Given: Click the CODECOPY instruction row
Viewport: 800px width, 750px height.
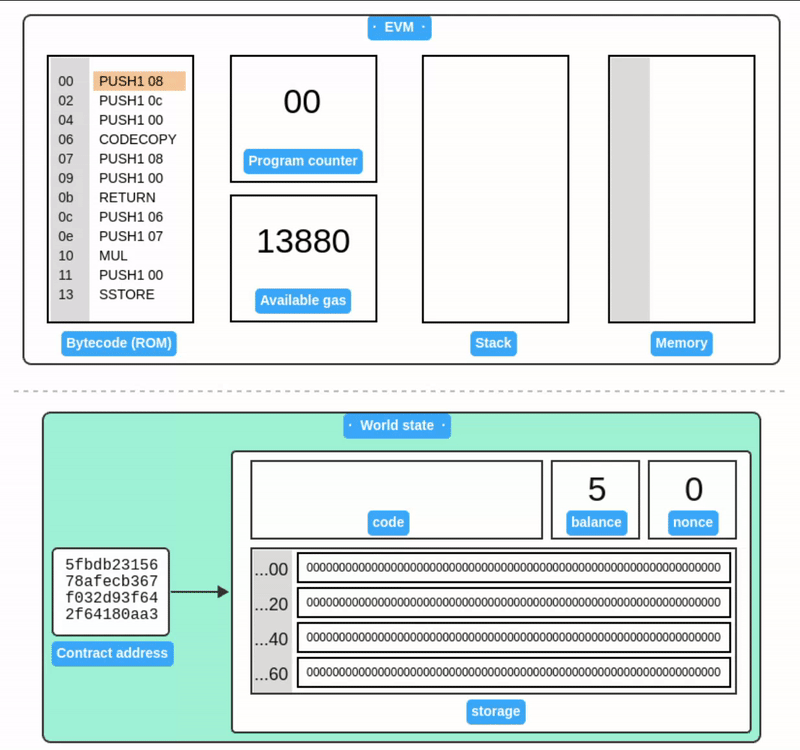Looking at the screenshot, I should (x=137, y=139).
